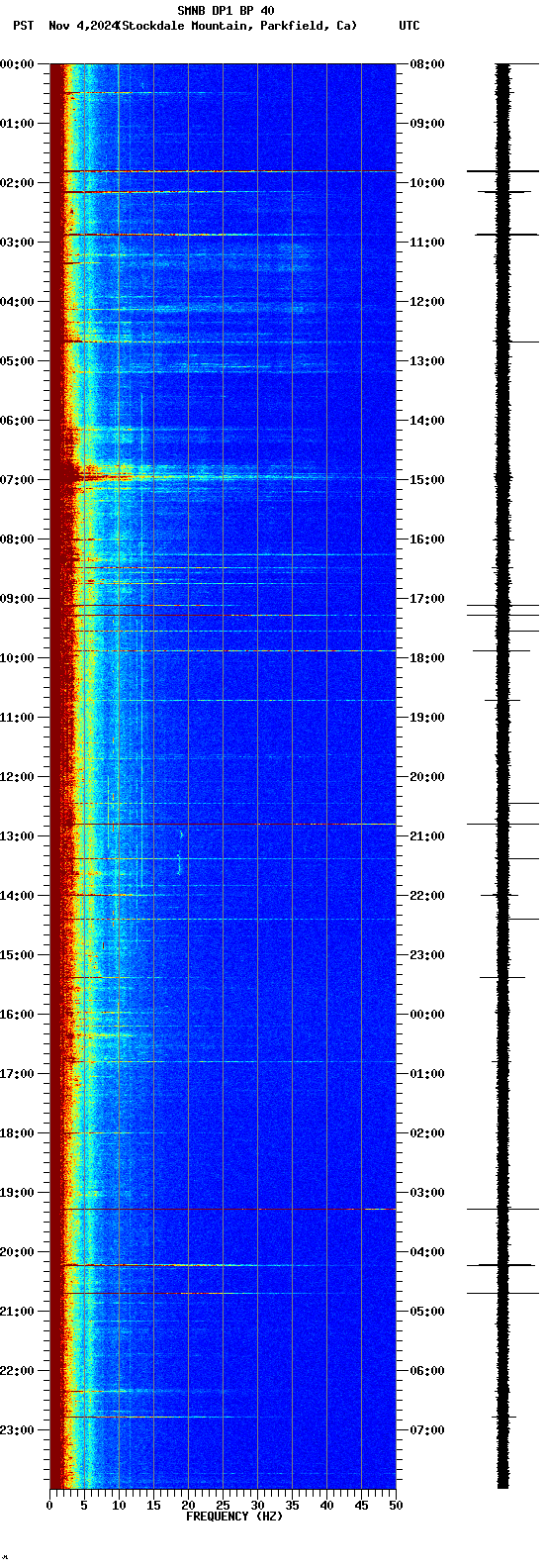The width and height of the screenshot is (546, 1568).
Task: Click the '05:00' label on the PST axis
Action: (x=17, y=361)
